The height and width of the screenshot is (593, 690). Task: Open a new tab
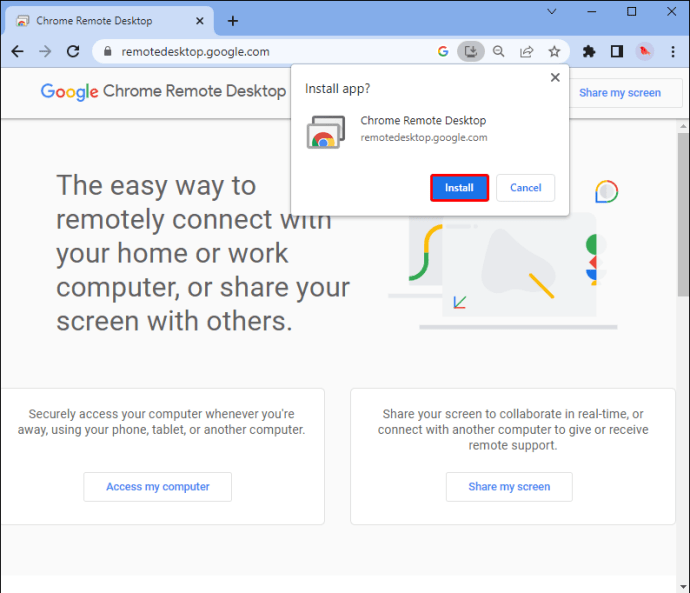[x=233, y=21]
